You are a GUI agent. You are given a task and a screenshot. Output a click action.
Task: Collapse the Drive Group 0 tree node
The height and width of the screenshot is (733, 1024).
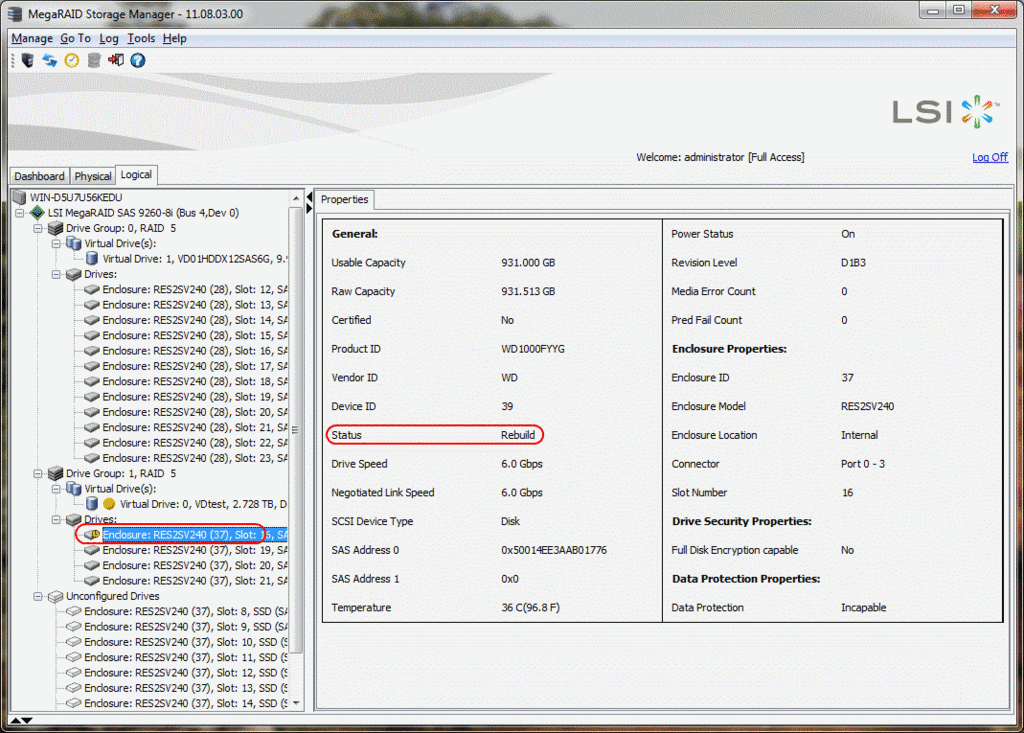(x=38, y=229)
